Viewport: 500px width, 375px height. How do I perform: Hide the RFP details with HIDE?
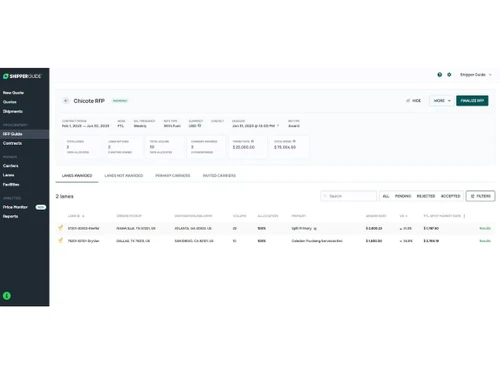414,101
